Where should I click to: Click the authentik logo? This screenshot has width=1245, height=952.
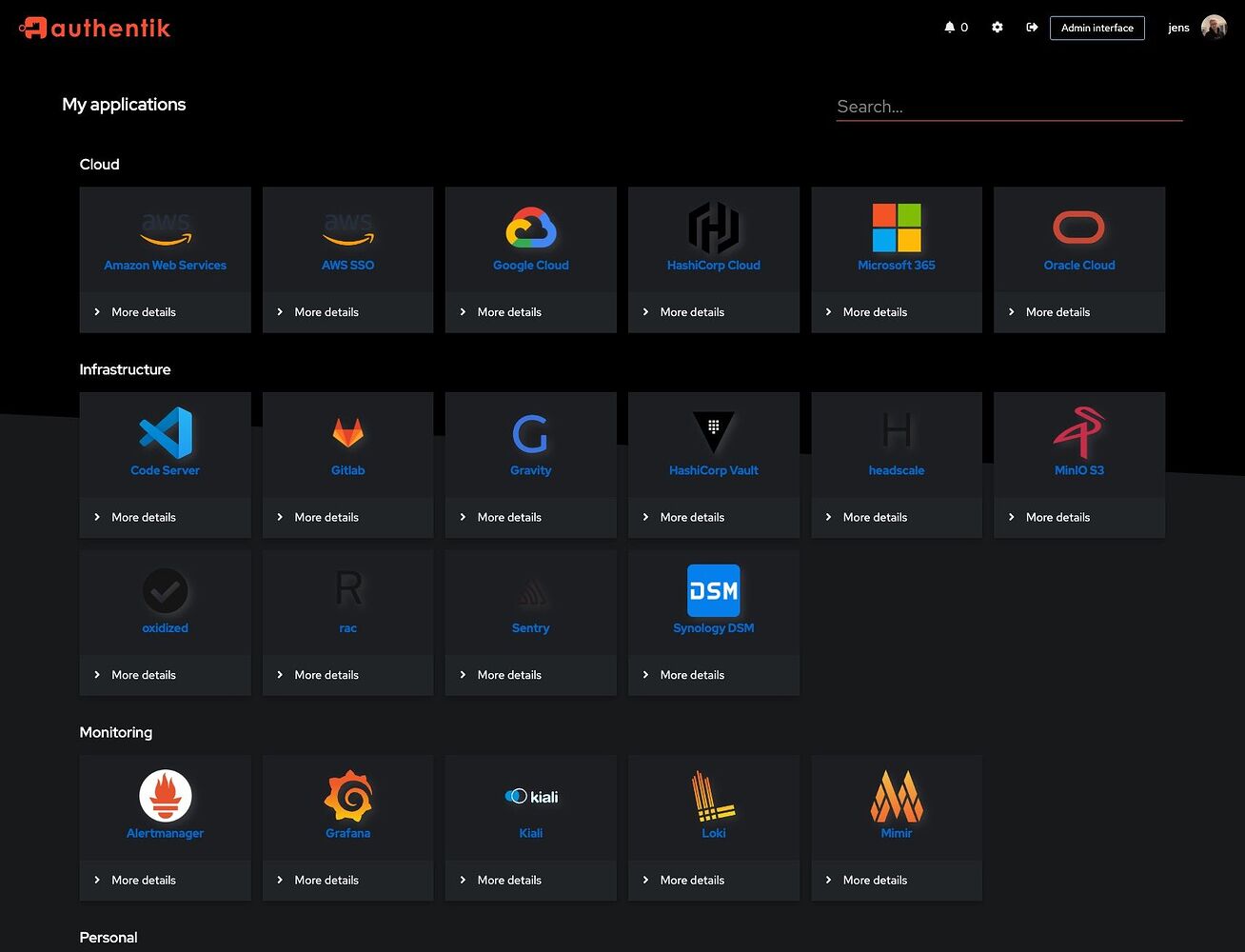pos(93,28)
